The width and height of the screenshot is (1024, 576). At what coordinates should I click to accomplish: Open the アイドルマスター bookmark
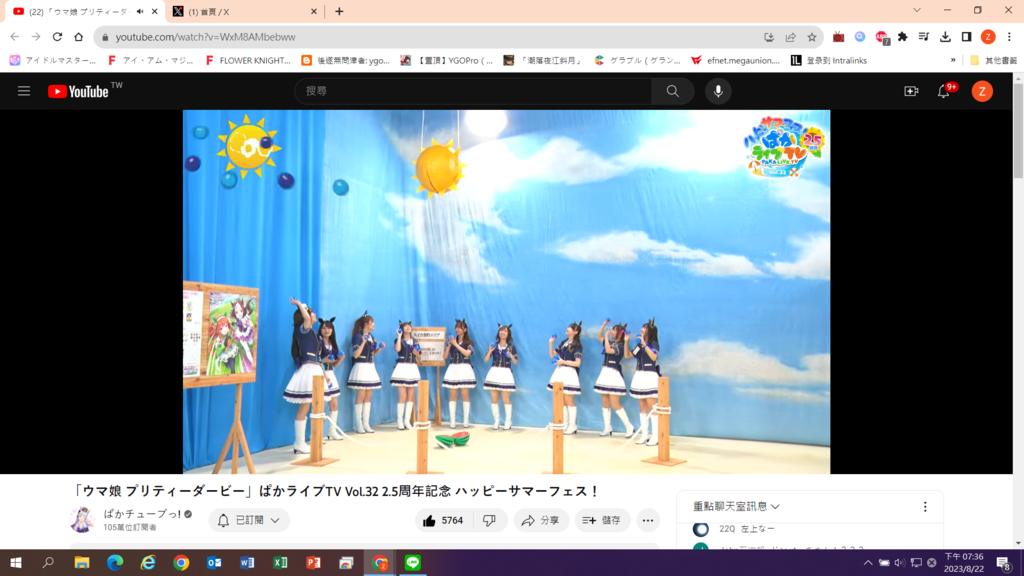(53, 60)
